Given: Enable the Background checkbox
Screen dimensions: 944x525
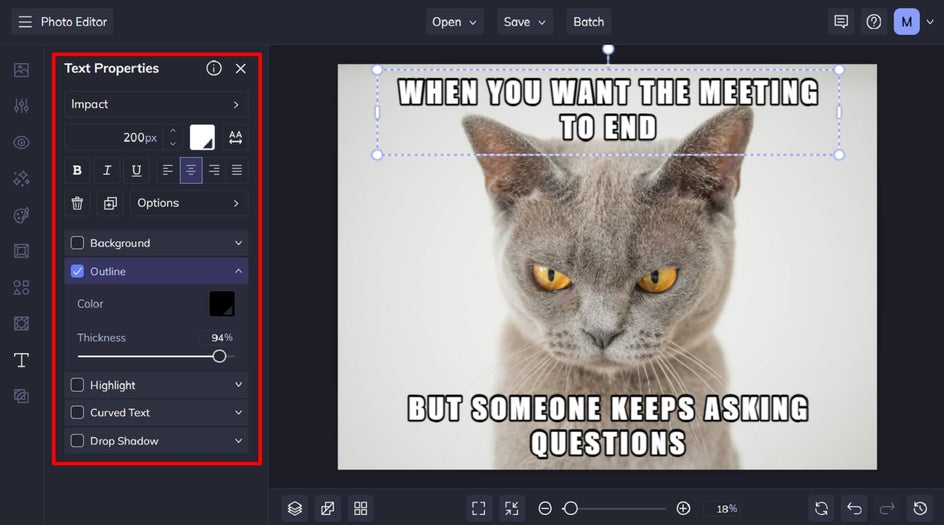Looking at the screenshot, I should click(x=77, y=243).
